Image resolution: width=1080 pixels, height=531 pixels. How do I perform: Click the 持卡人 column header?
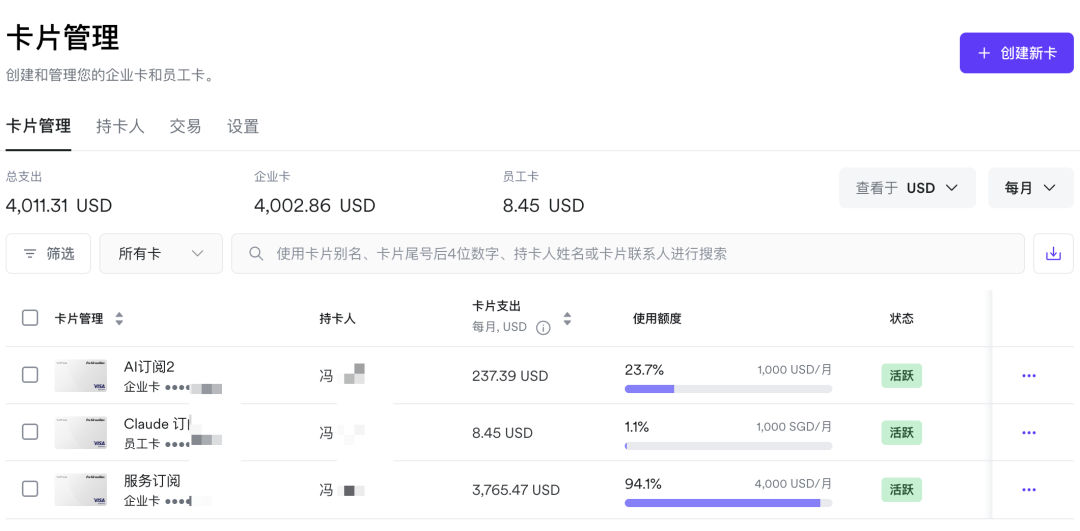tap(338, 319)
